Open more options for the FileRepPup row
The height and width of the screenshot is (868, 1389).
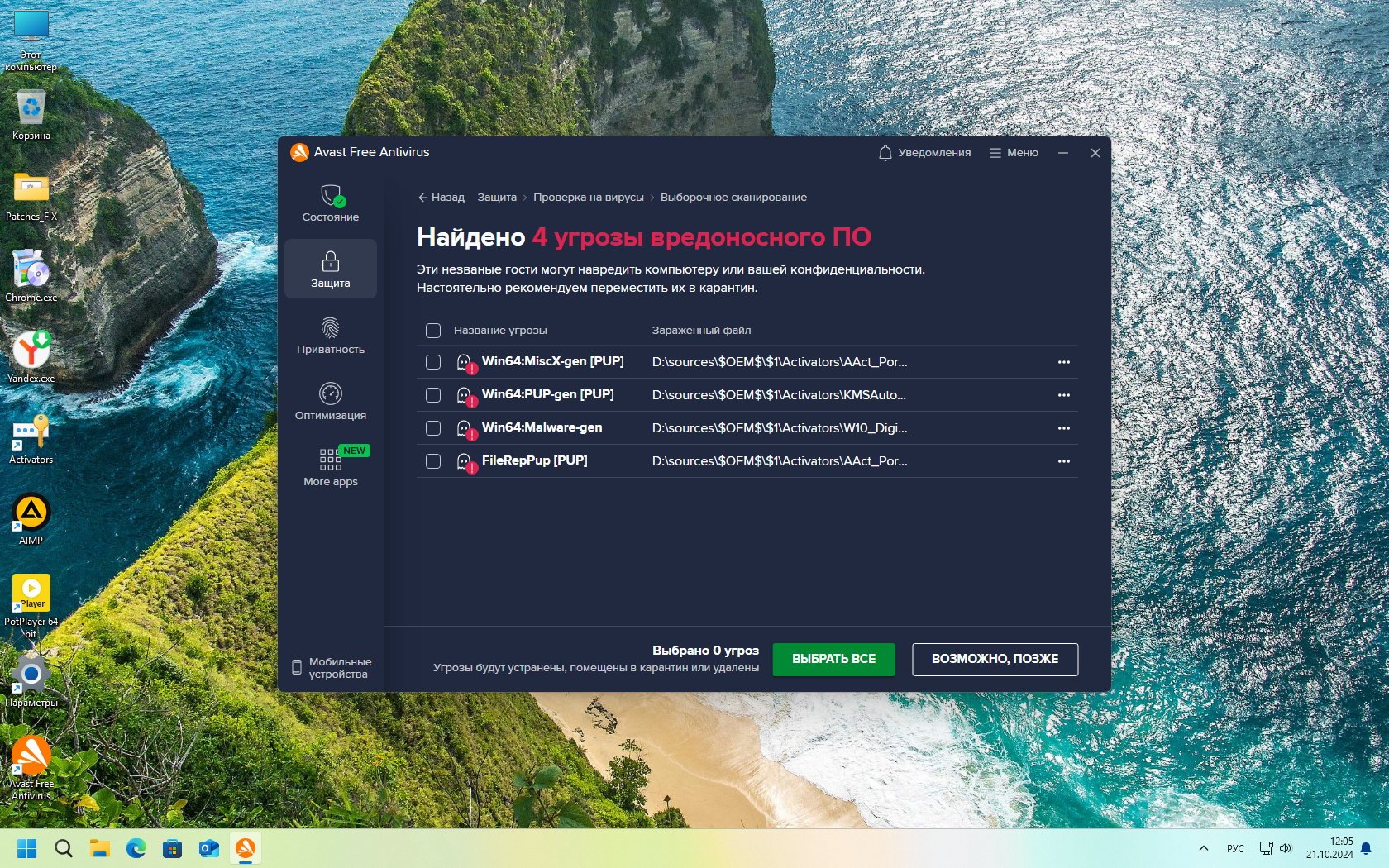pyautogui.click(x=1064, y=461)
